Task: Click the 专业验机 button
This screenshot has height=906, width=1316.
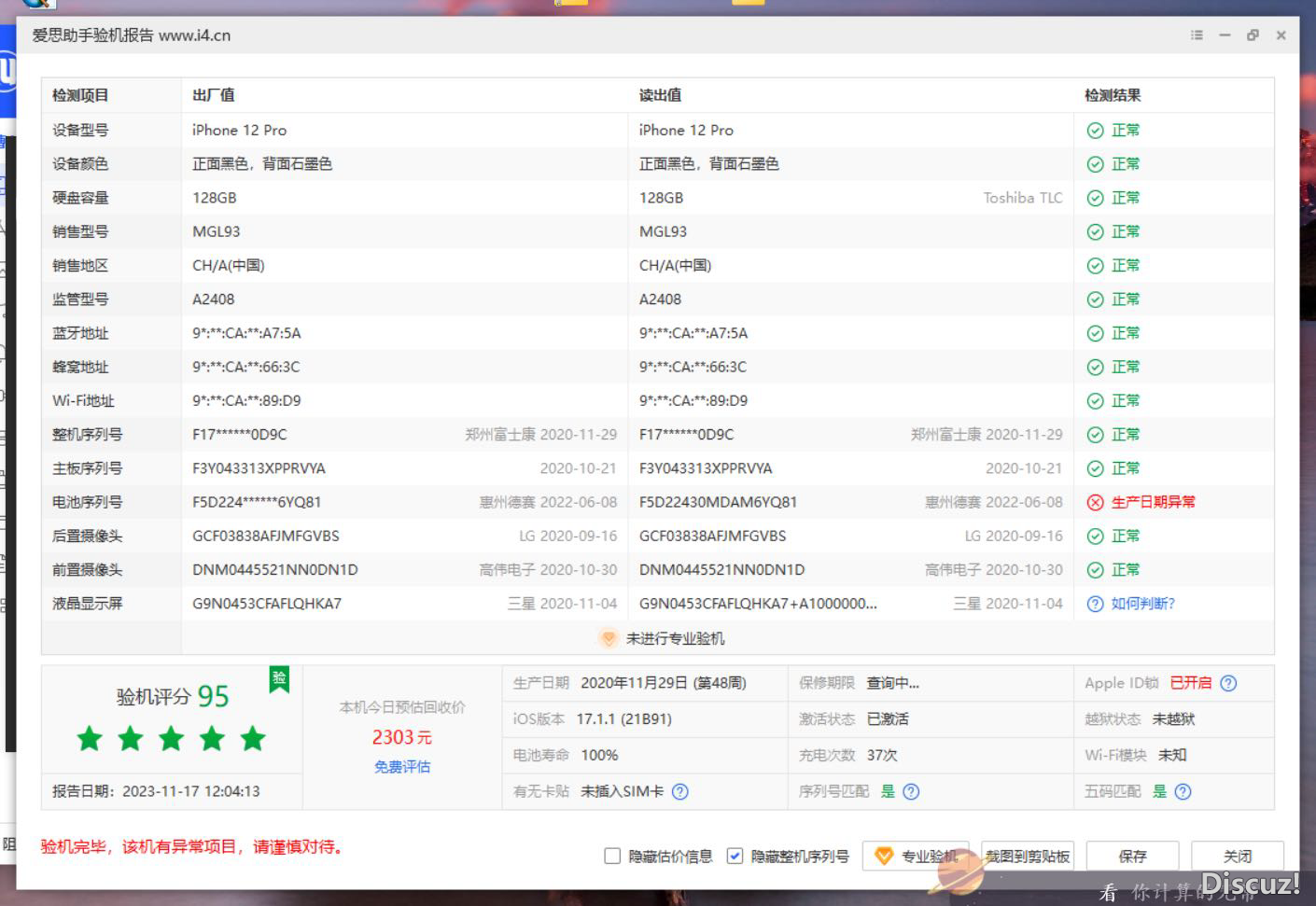Action: pyautogui.click(x=917, y=856)
